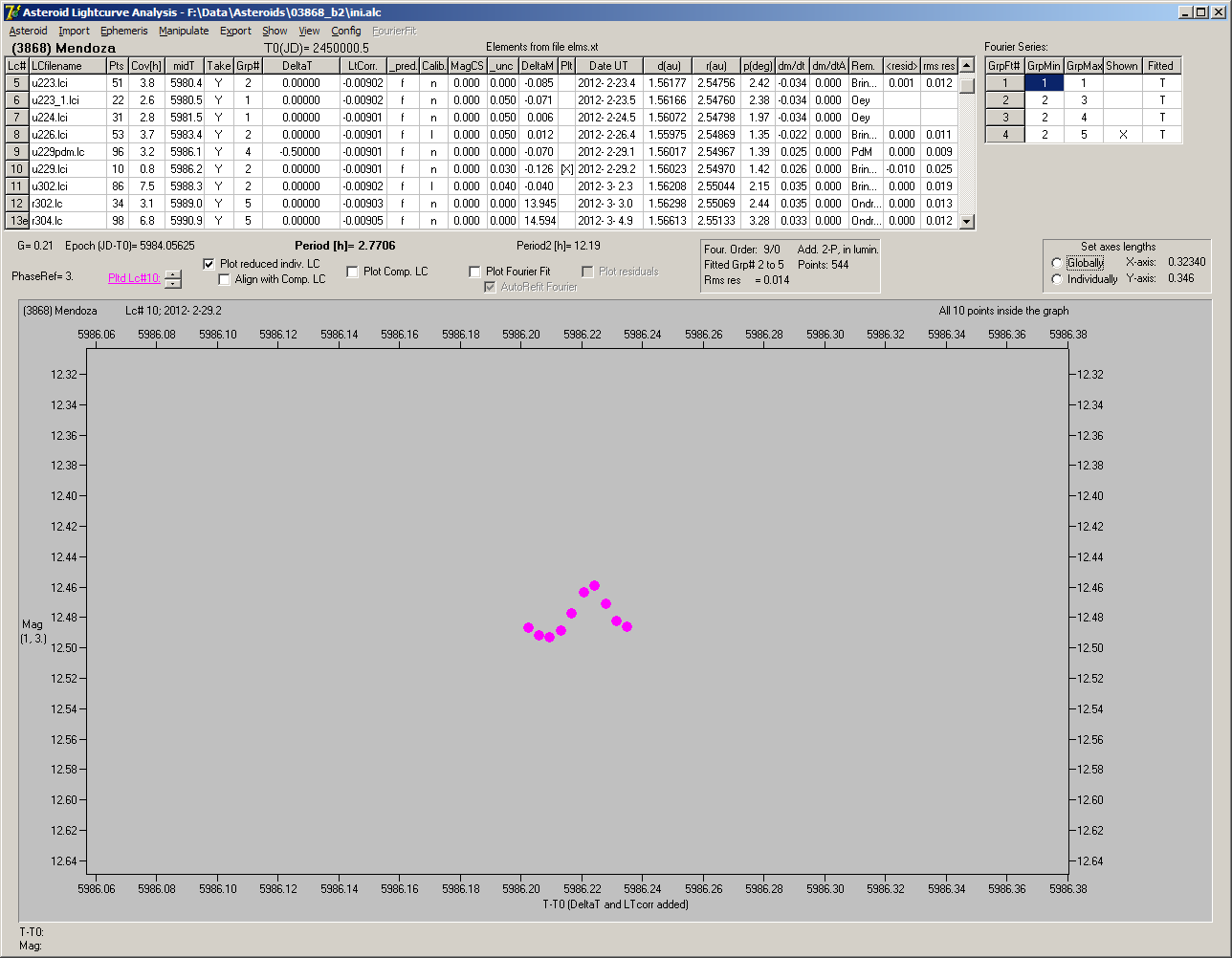Click the Y-axis length value 0.346
Viewport: 1232px width, 958px height.
point(1181,278)
